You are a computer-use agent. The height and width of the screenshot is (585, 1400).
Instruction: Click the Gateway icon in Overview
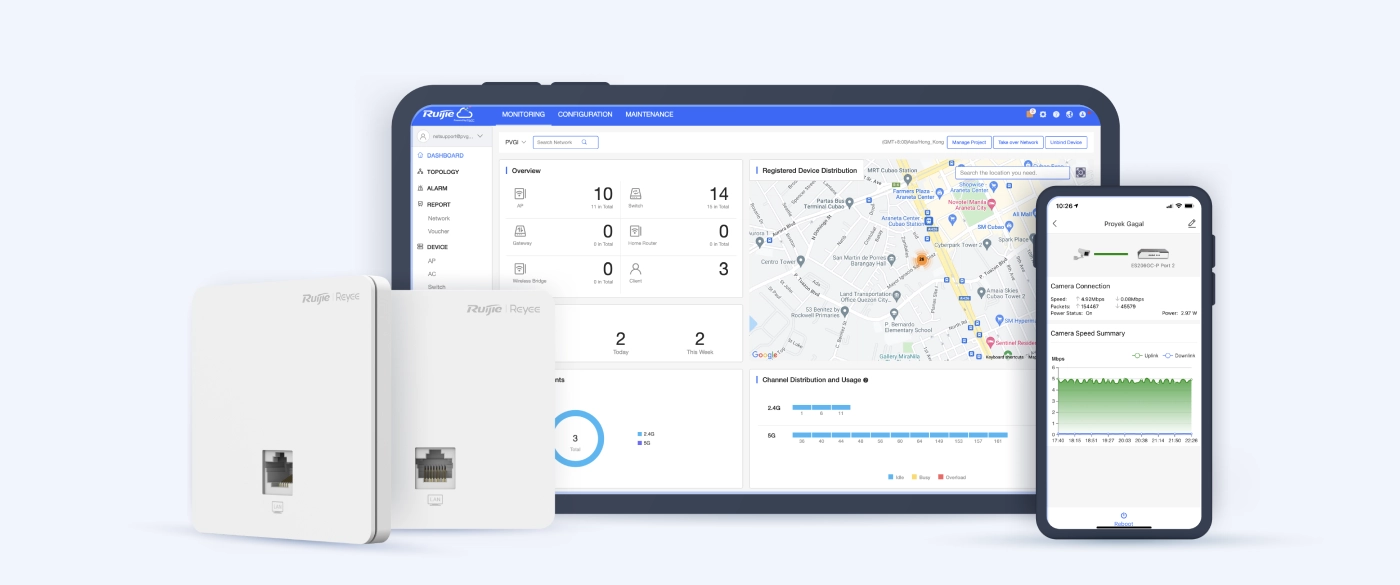(519, 231)
